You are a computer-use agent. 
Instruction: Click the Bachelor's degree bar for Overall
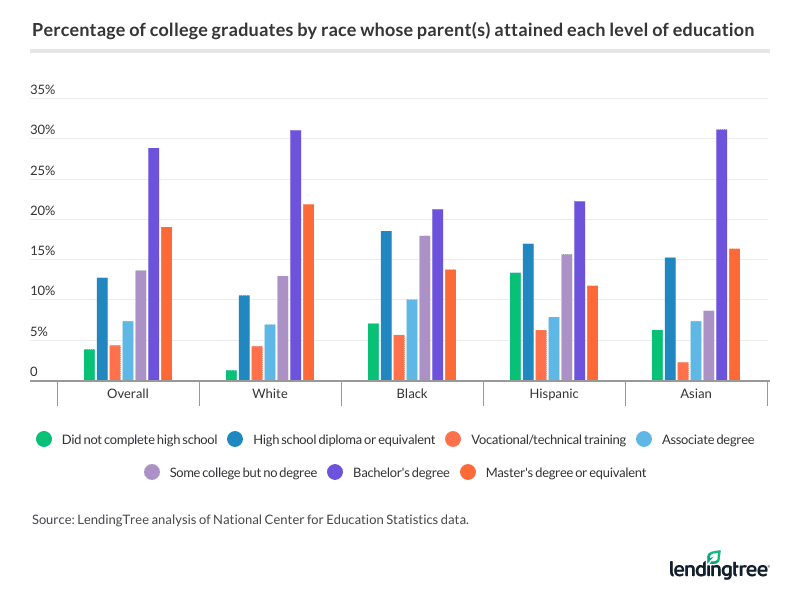pyautogui.click(x=154, y=264)
